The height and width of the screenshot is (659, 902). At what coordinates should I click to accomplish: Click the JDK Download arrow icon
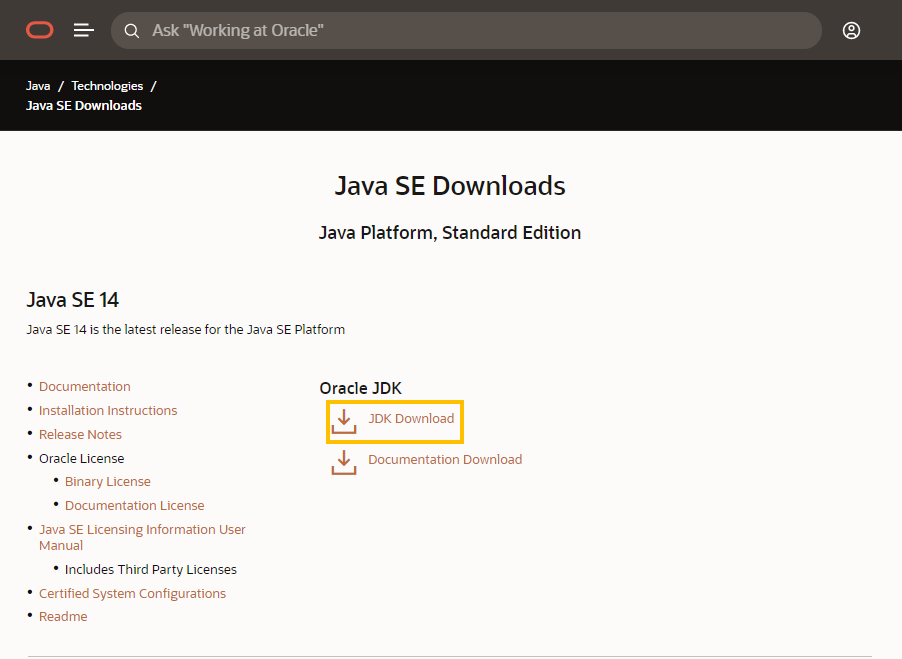coord(344,422)
